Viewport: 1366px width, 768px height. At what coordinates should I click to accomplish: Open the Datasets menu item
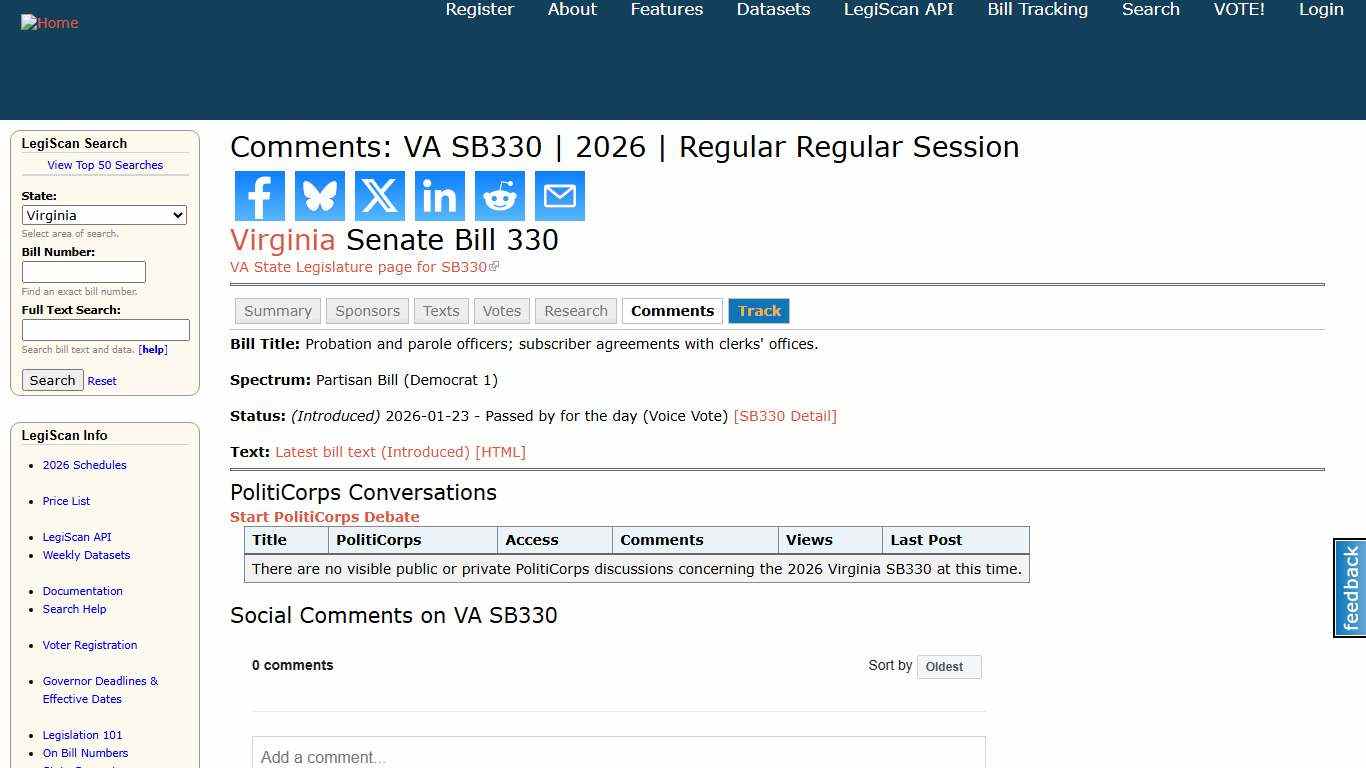coord(773,10)
